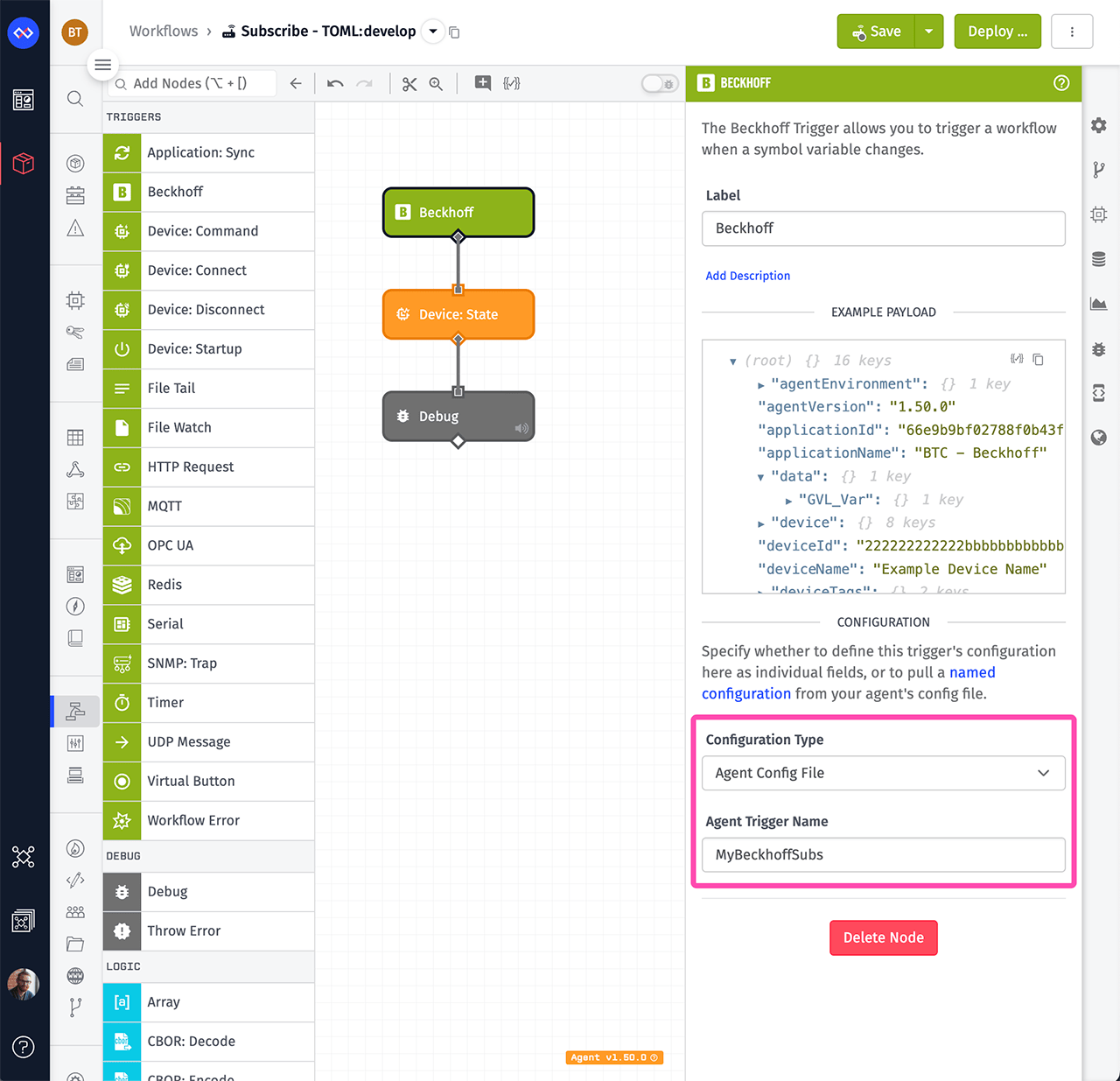Copy the example payload using the copy icon
The image size is (1120, 1081).
click(1039, 360)
